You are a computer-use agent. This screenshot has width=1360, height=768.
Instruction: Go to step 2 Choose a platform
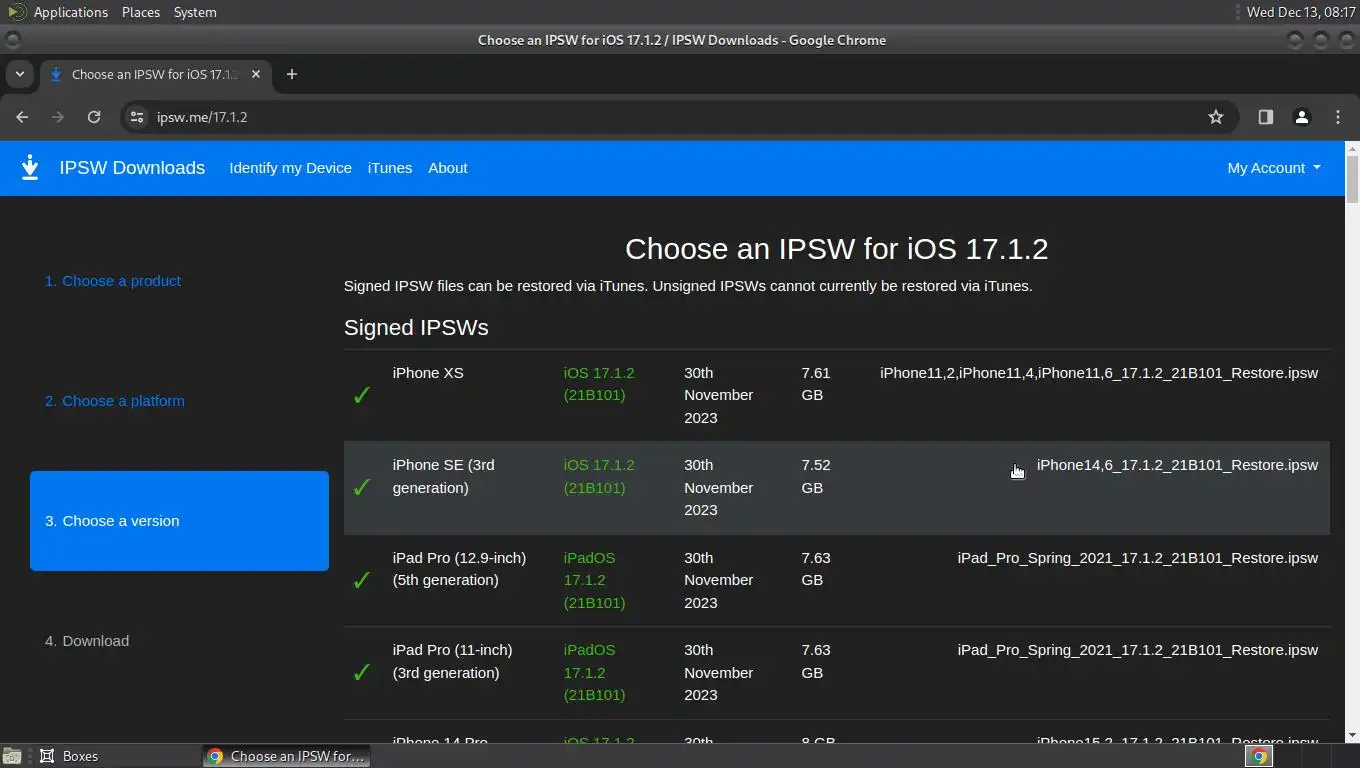point(115,401)
